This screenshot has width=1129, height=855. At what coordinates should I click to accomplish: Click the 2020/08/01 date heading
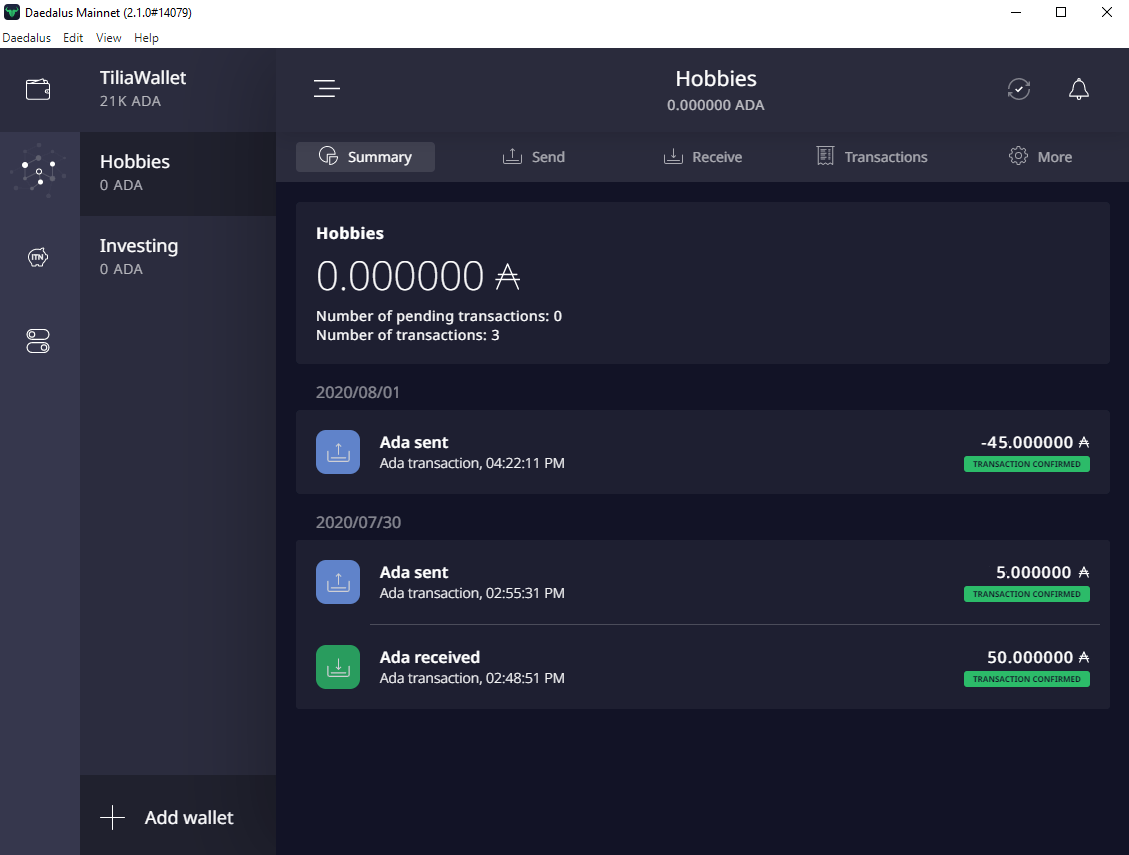[358, 393]
